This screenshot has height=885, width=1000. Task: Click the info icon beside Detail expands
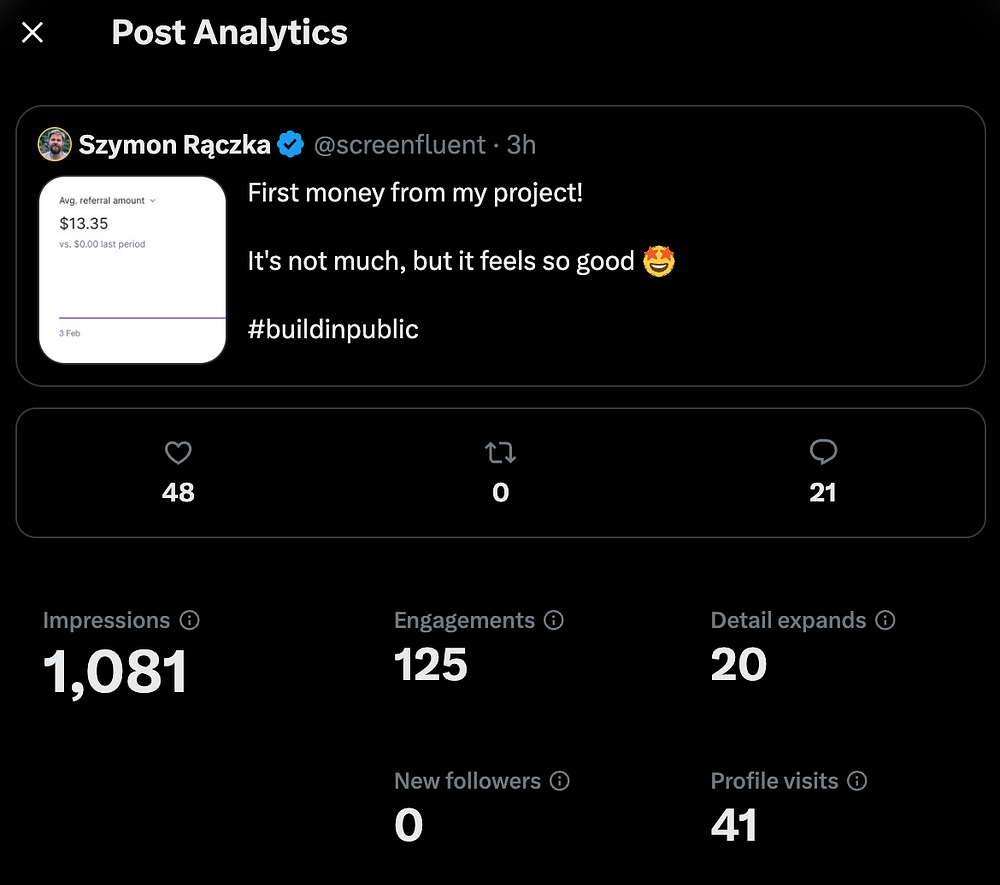(x=885, y=620)
